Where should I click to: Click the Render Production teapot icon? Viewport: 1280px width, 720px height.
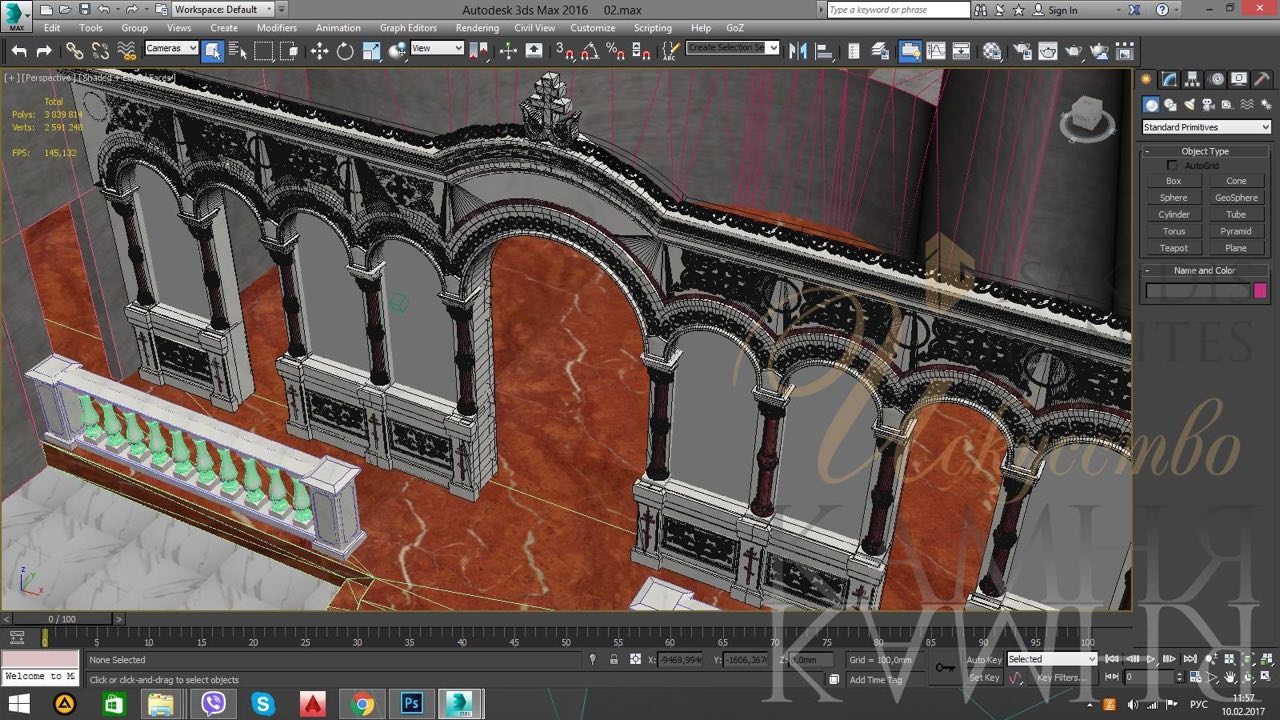point(1074,51)
